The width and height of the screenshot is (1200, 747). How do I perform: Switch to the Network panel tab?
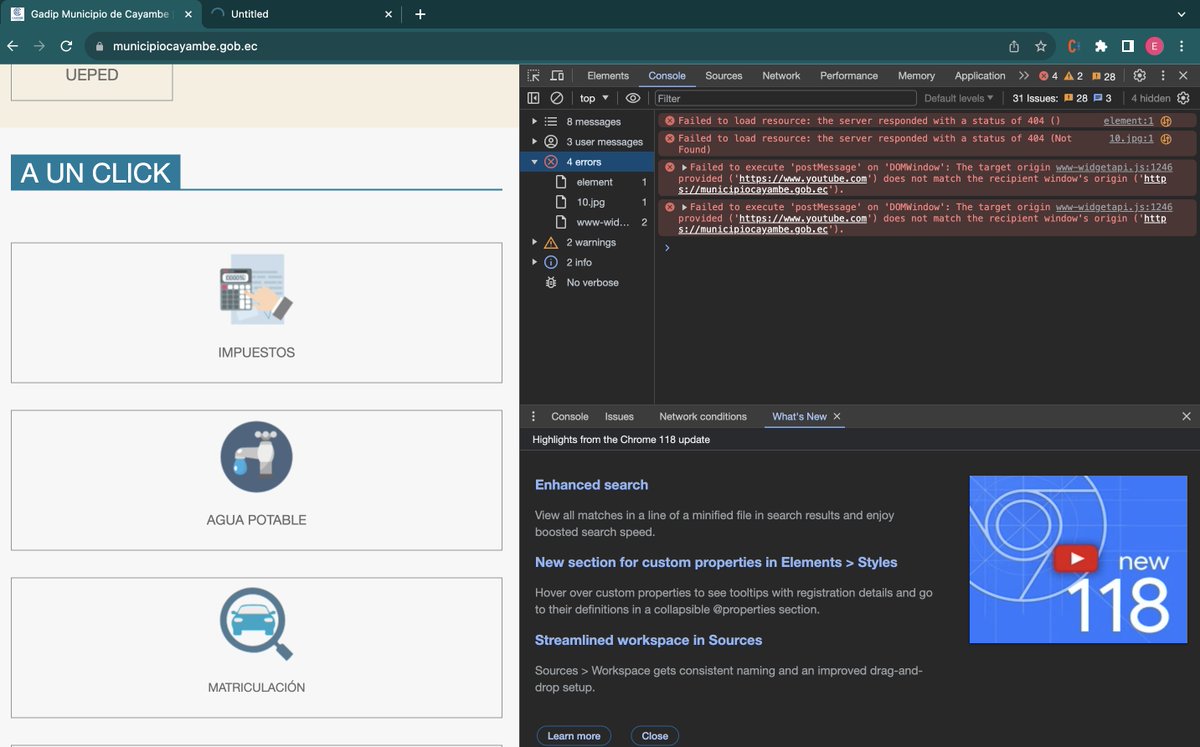pos(781,76)
